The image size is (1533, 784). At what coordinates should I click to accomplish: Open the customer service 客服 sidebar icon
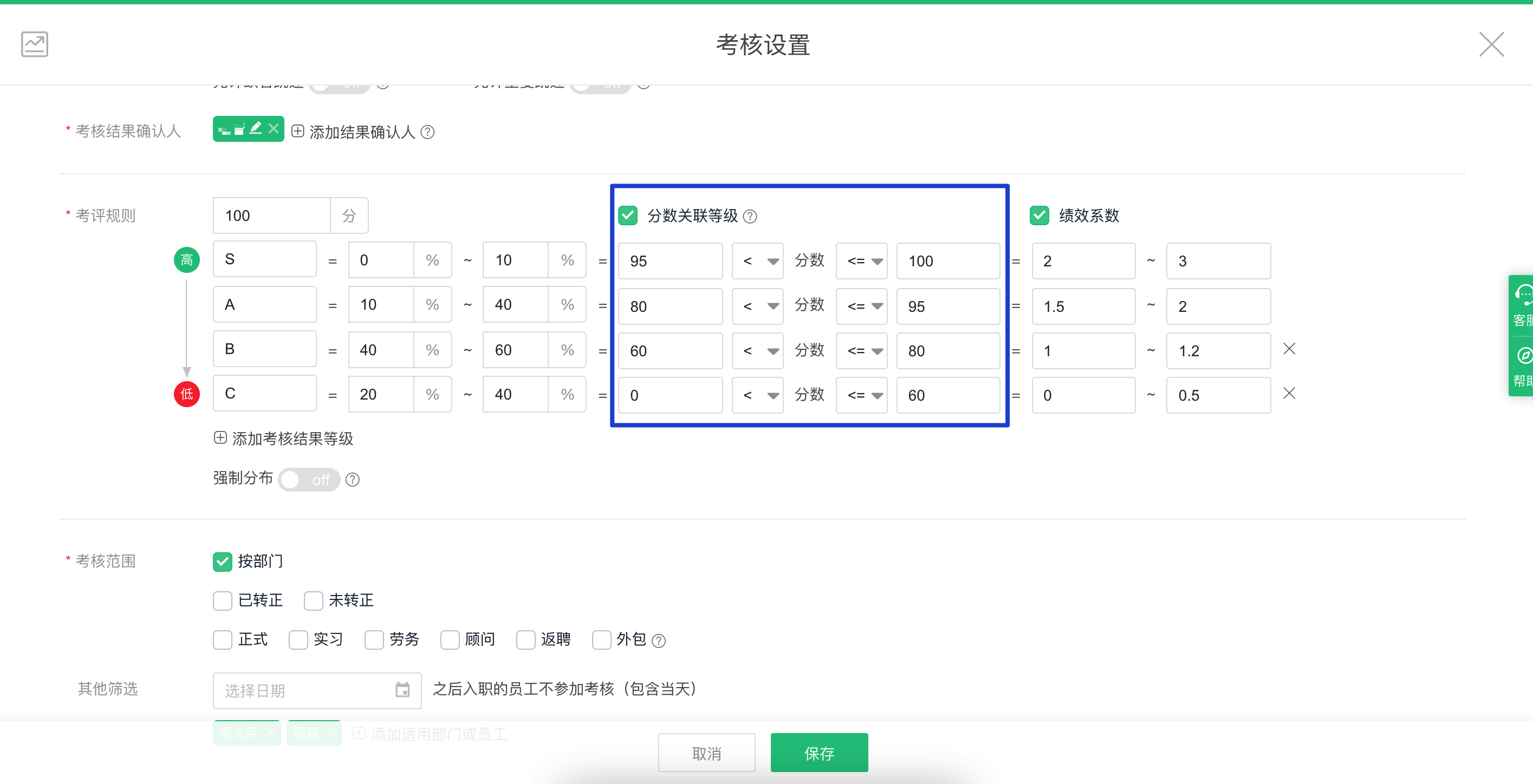(1522, 306)
